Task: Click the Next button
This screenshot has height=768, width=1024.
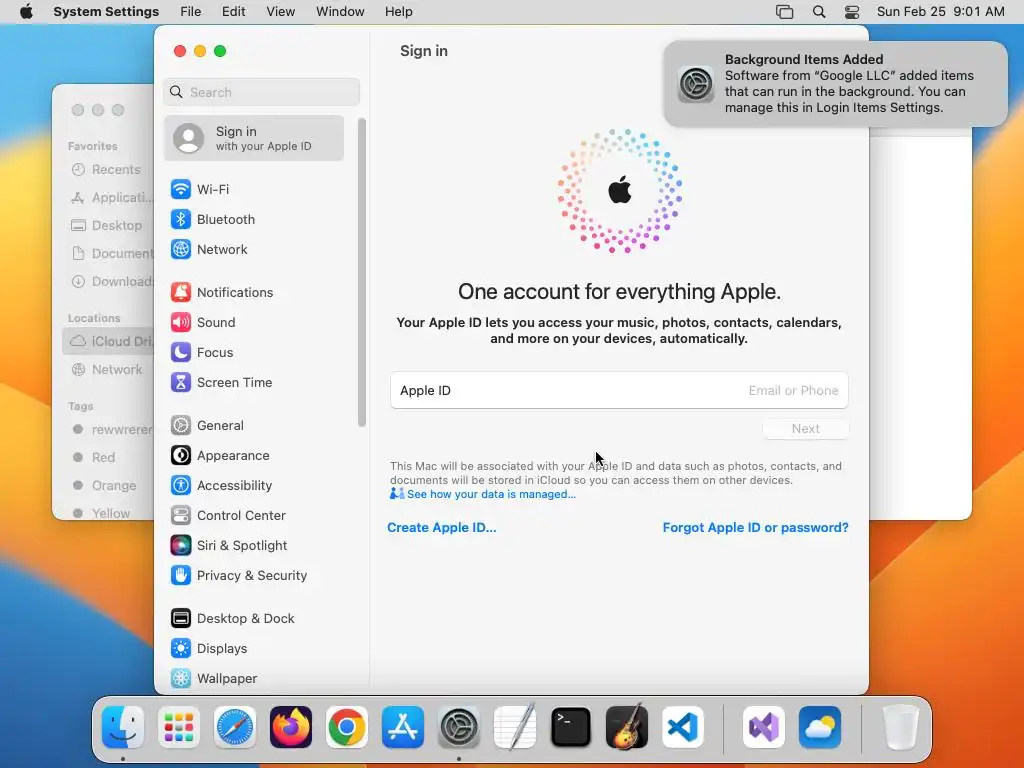Action: [806, 429]
